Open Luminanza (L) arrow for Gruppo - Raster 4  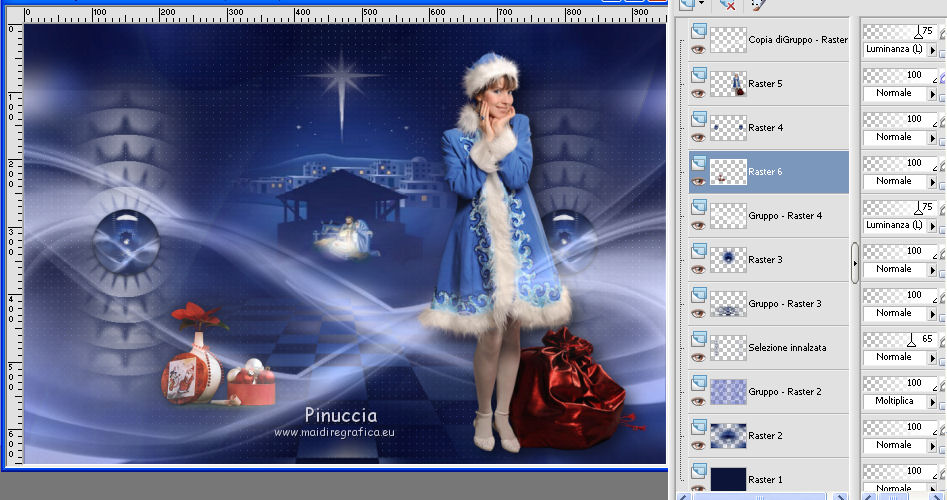(x=932, y=226)
